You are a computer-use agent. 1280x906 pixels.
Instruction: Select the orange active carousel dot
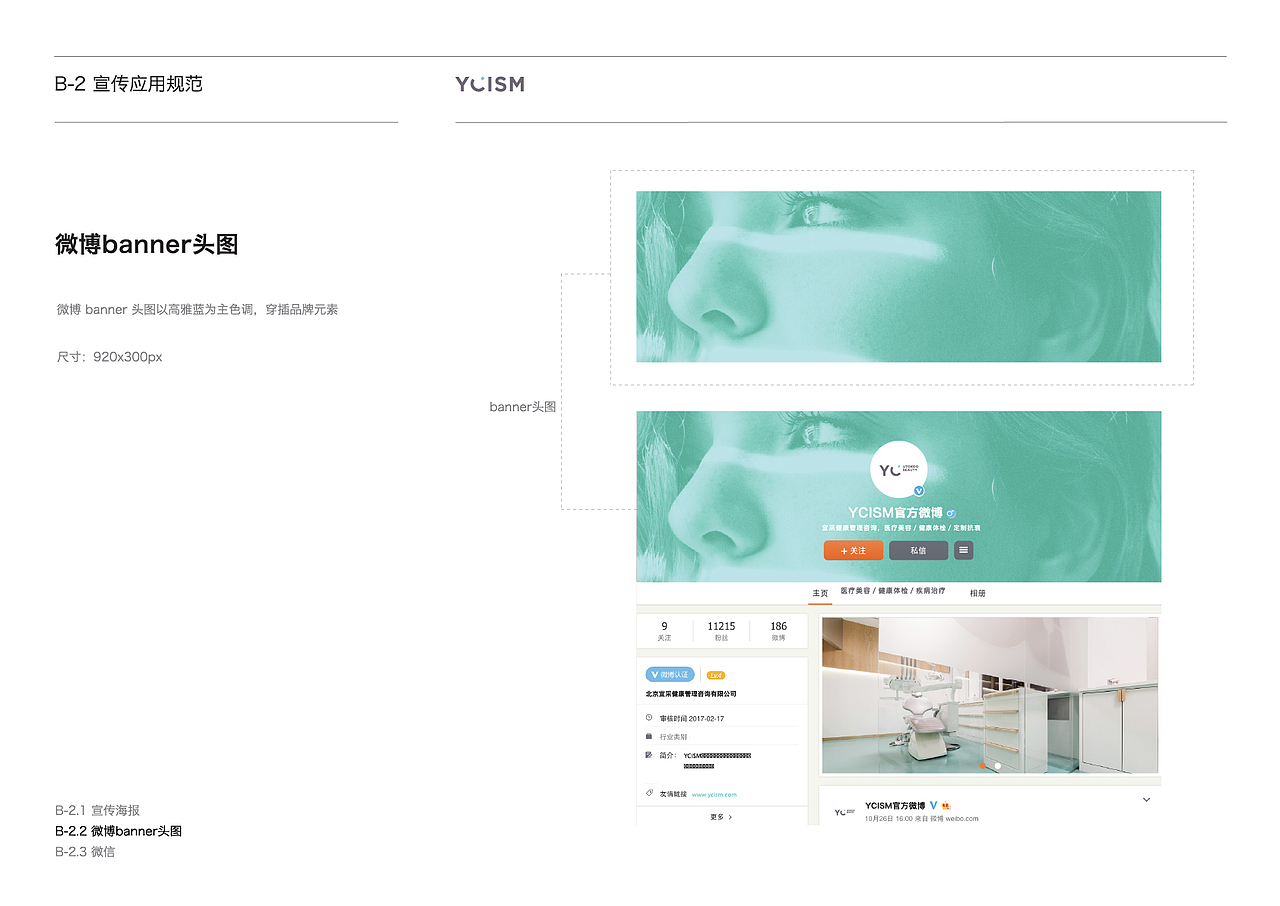click(x=981, y=766)
